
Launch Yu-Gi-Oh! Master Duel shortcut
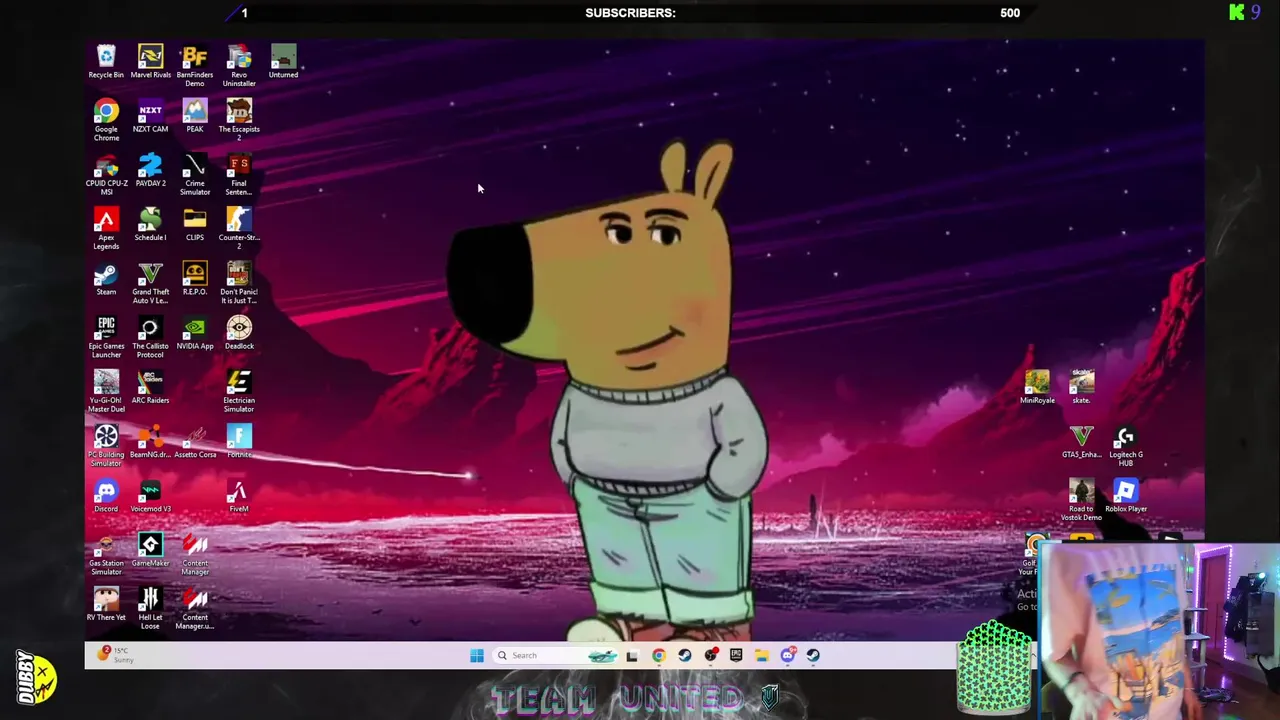coord(106,391)
